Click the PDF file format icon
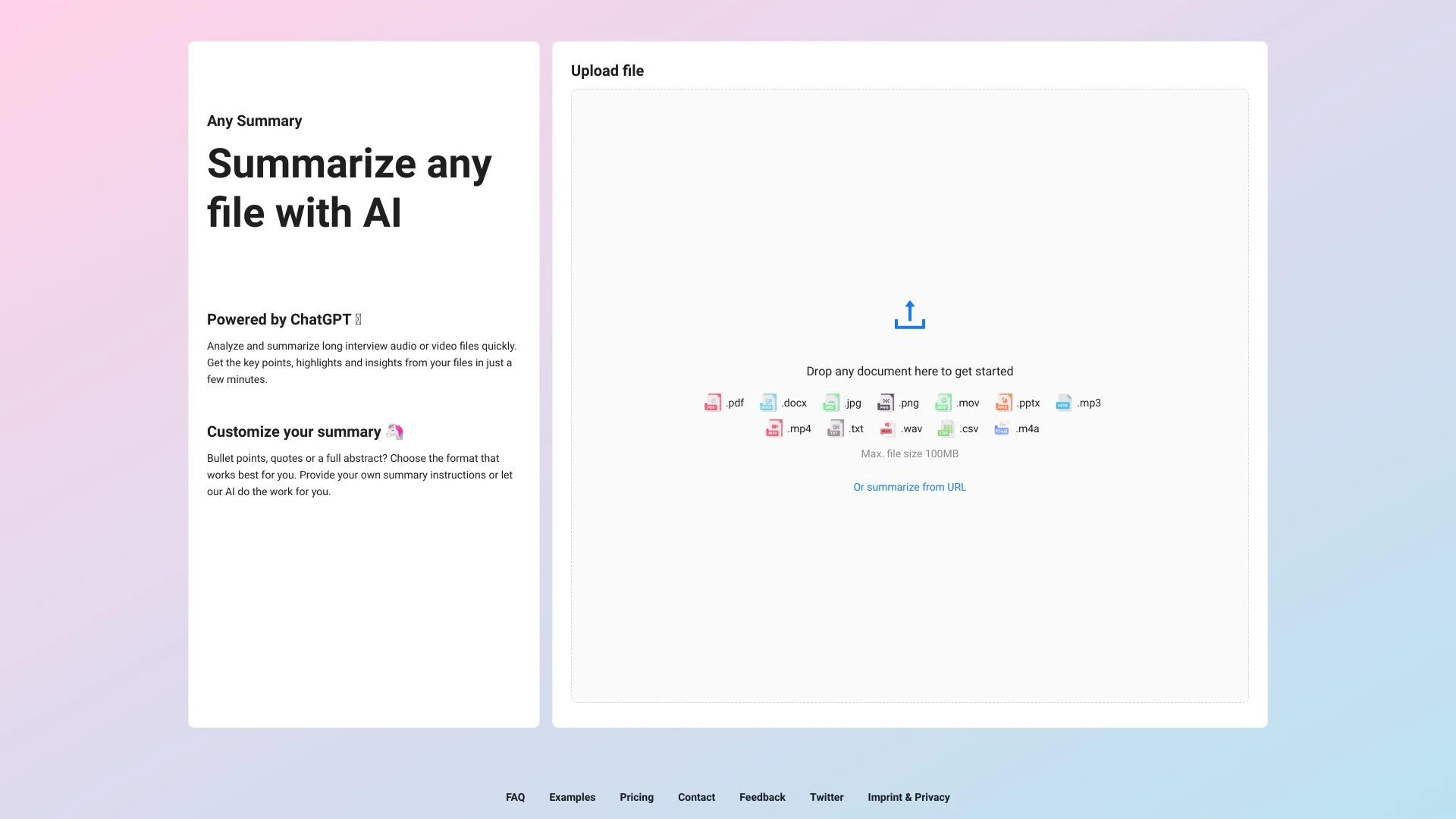 pyautogui.click(x=713, y=402)
